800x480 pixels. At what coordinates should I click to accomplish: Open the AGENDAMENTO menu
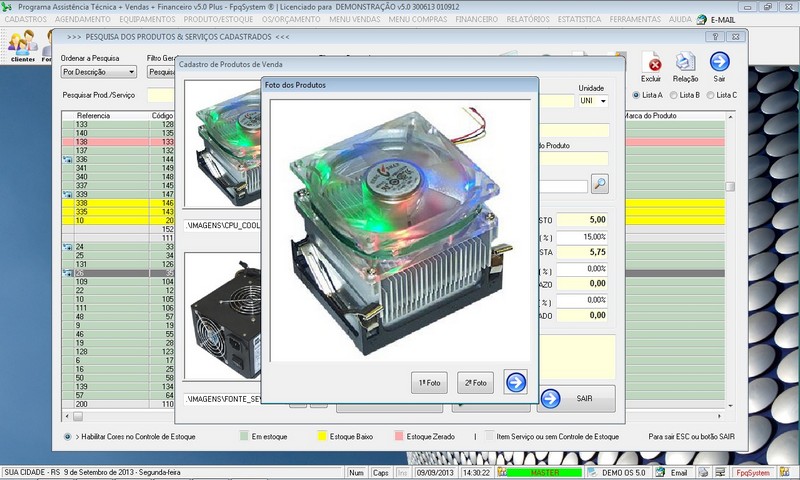point(83,19)
